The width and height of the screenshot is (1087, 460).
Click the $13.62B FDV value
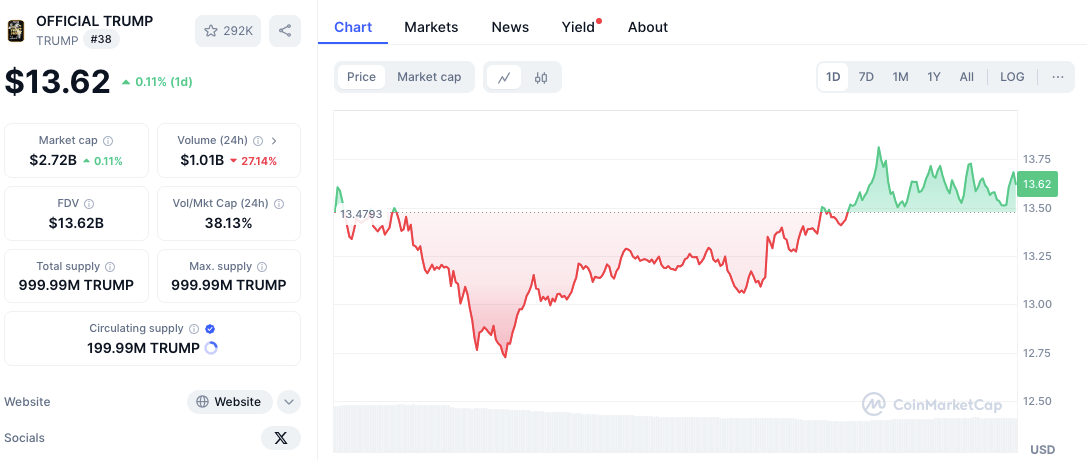pos(76,223)
